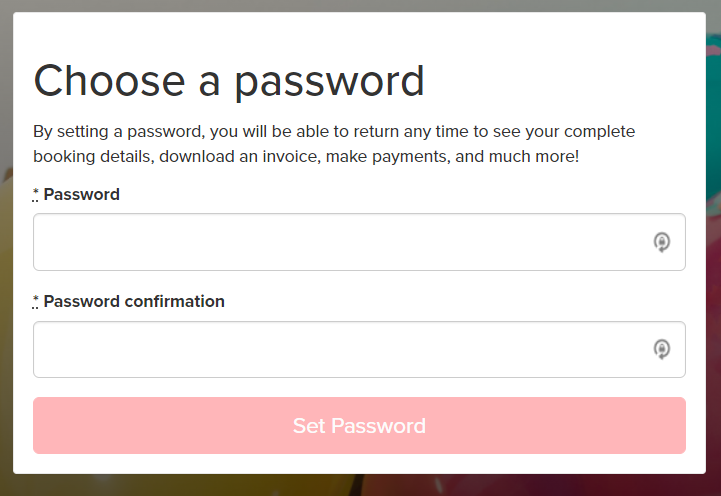Click the yellow background left of the dialog

(x=6, y=276)
